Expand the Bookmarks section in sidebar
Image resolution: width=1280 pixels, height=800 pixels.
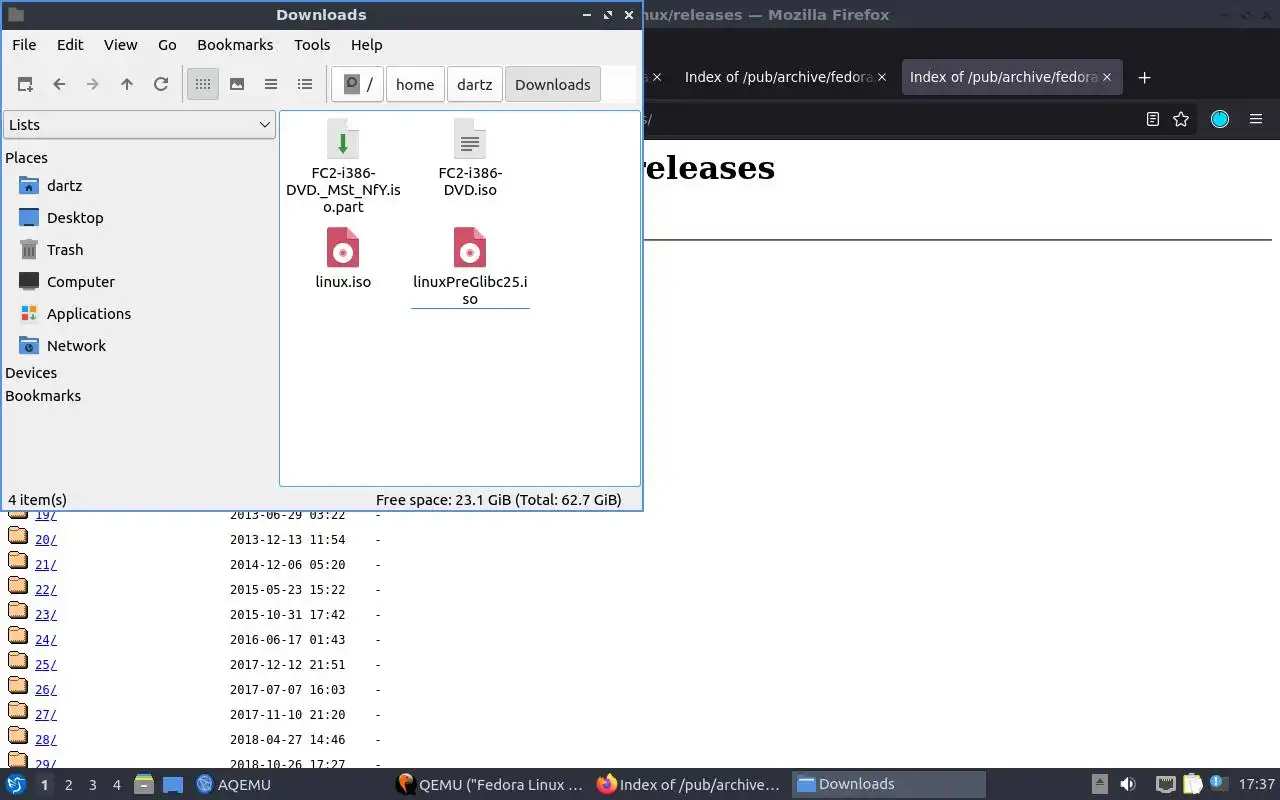(43, 396)
